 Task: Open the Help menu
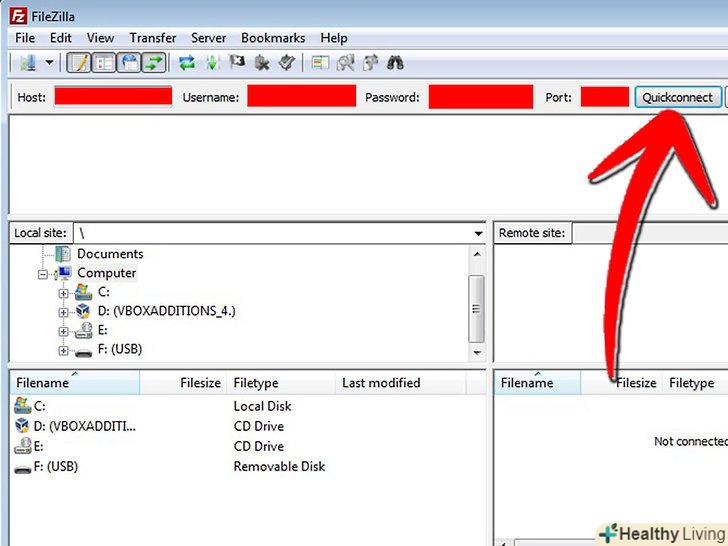[x=334, y=38]
